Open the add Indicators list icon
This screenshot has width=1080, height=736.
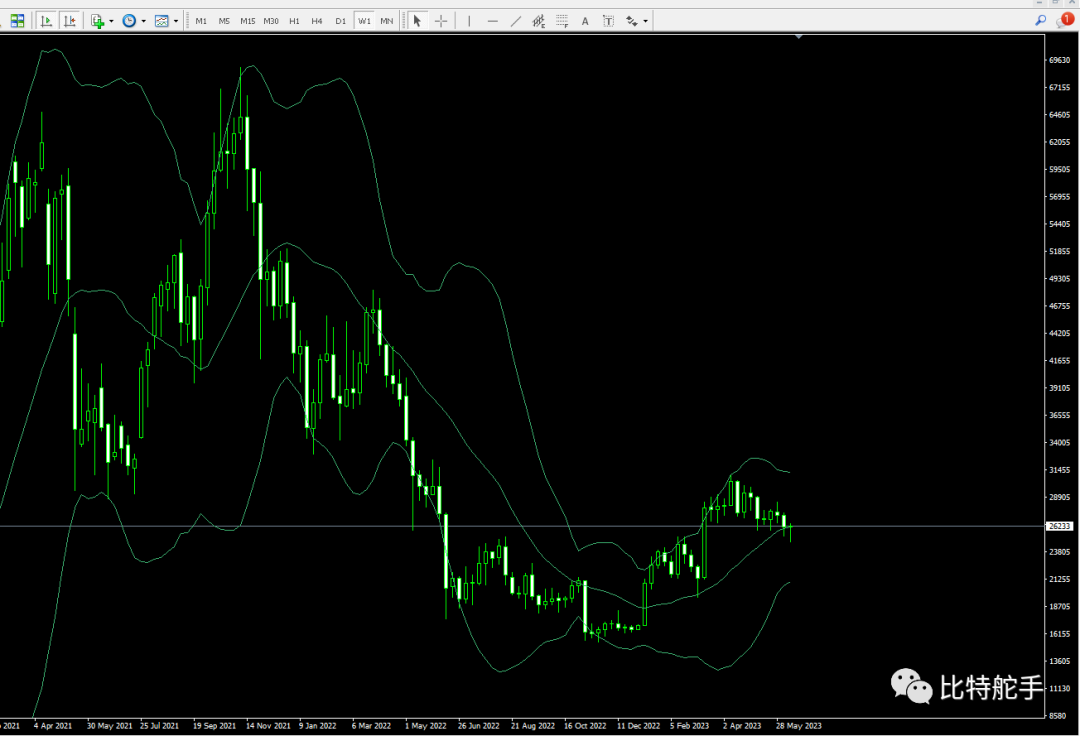pos(97,21)
